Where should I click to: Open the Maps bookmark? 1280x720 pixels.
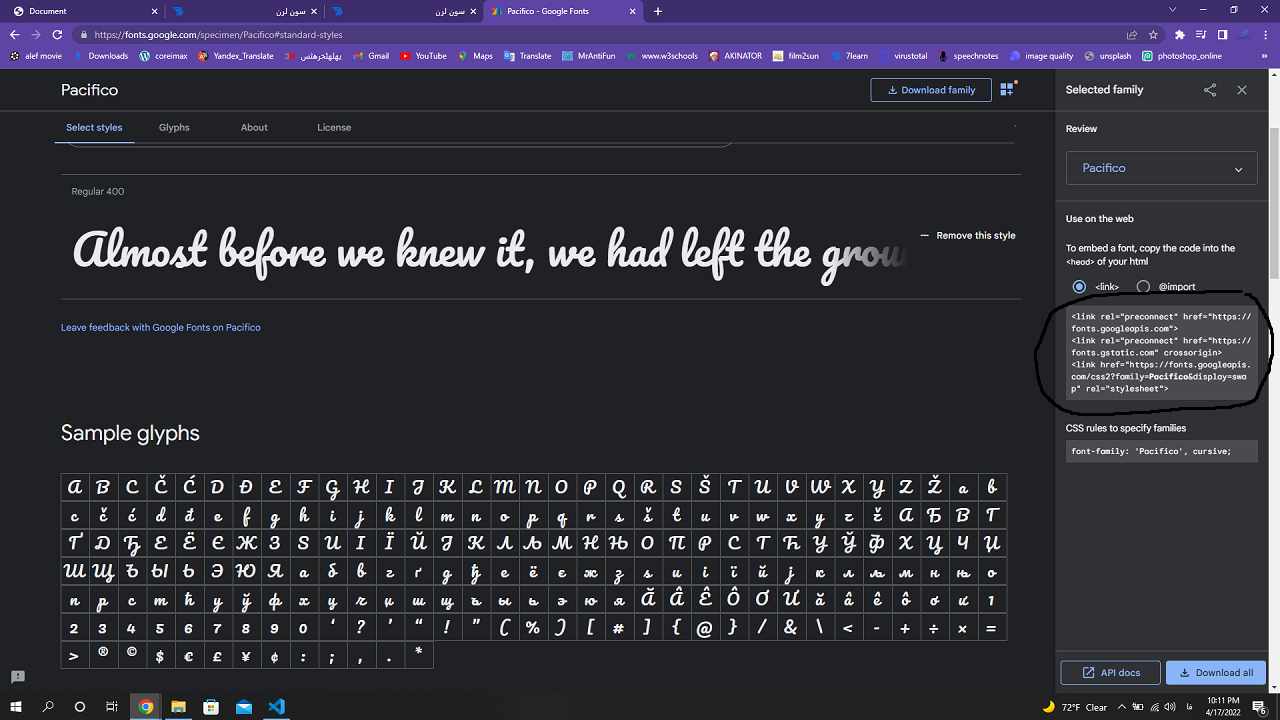click(x=475, y=56)
